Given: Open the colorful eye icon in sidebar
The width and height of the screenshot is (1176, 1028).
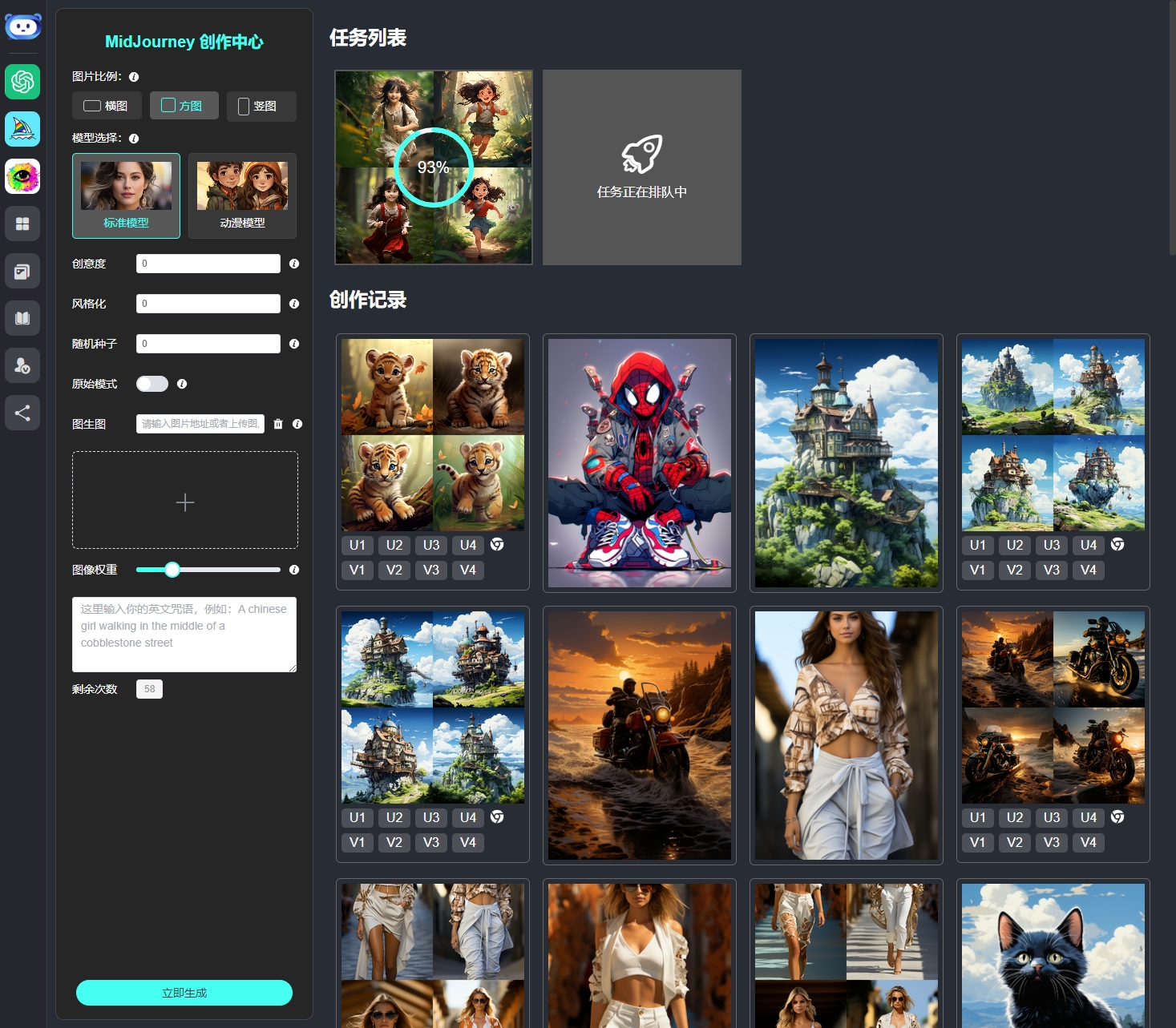Looking at the screenshot, I should click(x=22, y=176).
